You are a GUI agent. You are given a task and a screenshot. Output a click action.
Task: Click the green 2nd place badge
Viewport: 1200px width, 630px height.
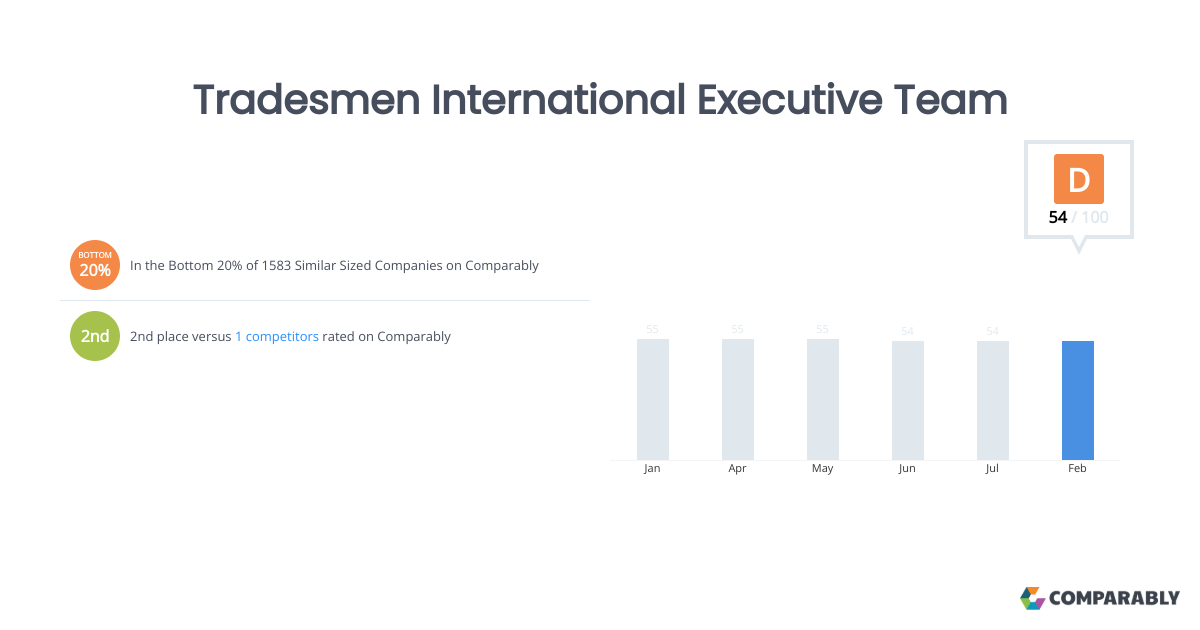pyautogui.click(x=95, y=336)
